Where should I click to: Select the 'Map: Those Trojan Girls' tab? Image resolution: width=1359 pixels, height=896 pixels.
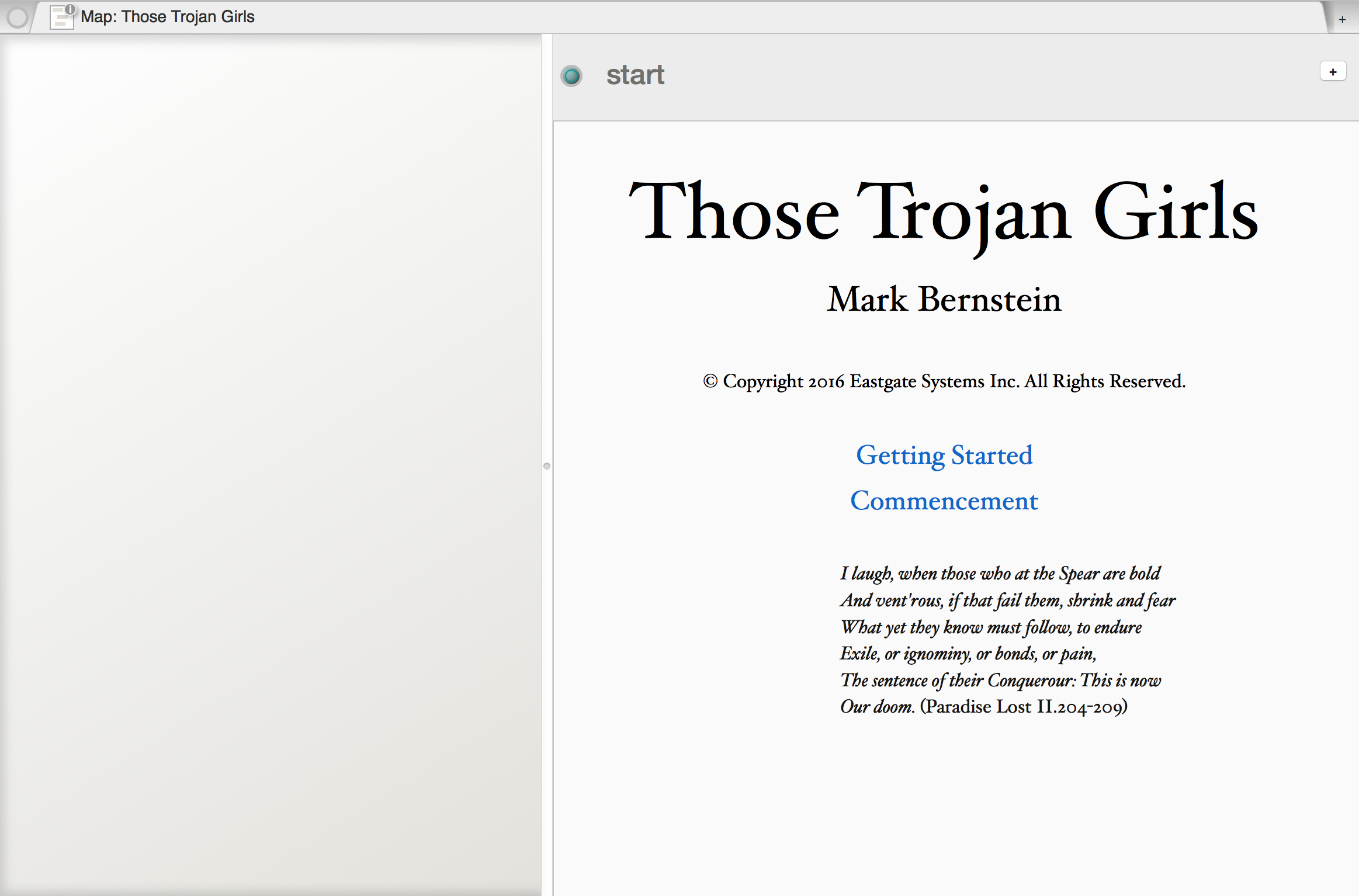pos(167,17)
